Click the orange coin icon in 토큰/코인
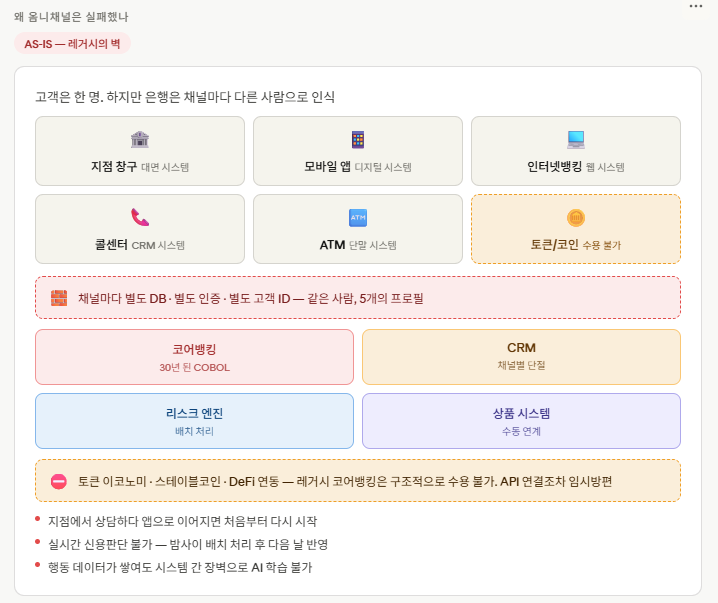718x603 pixels. [576, 217]
